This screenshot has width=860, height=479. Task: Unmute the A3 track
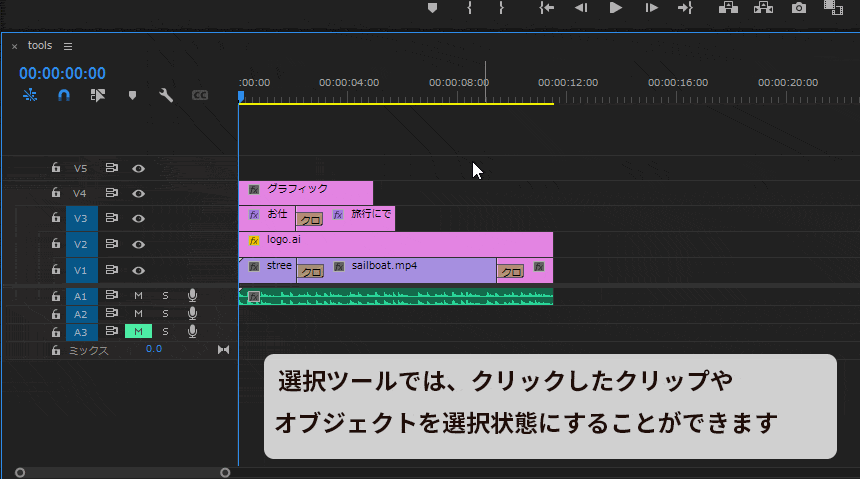click(138, 331)
